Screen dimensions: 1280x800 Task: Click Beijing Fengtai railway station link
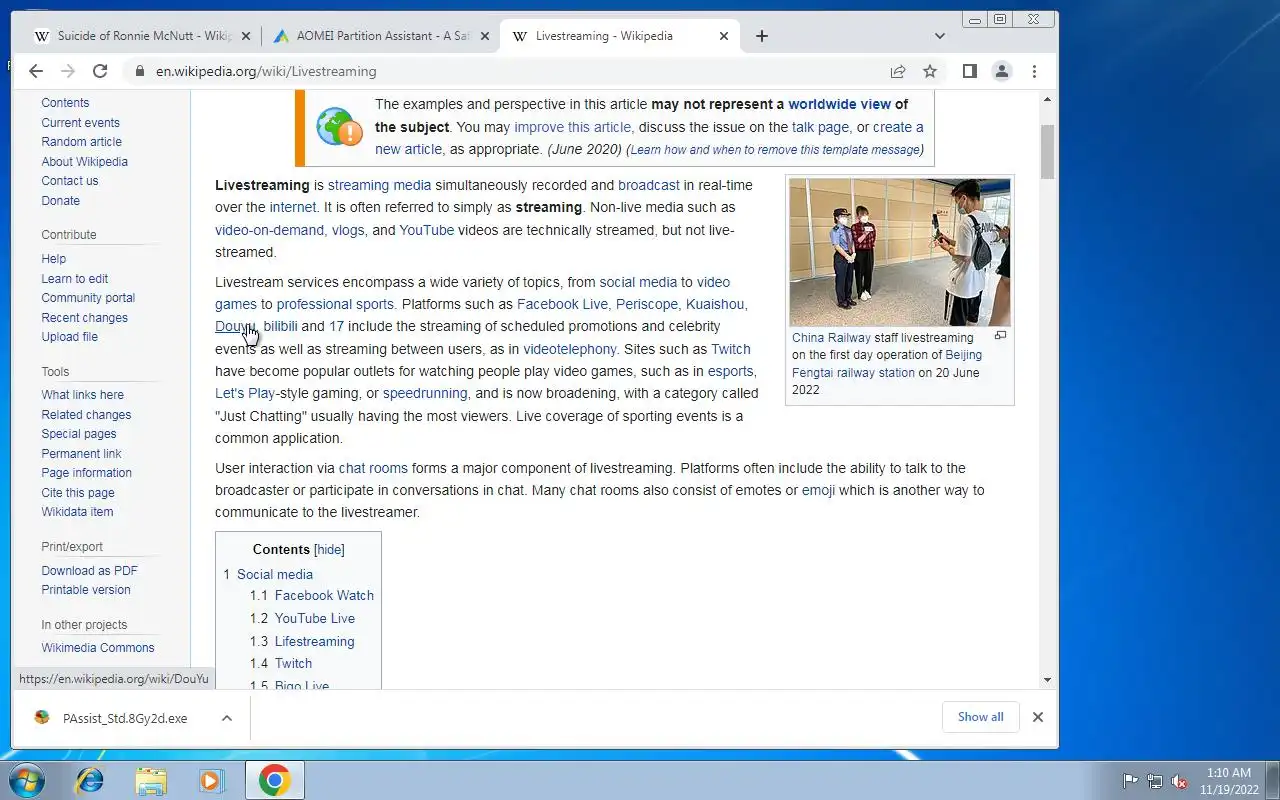tap(887, 364)
